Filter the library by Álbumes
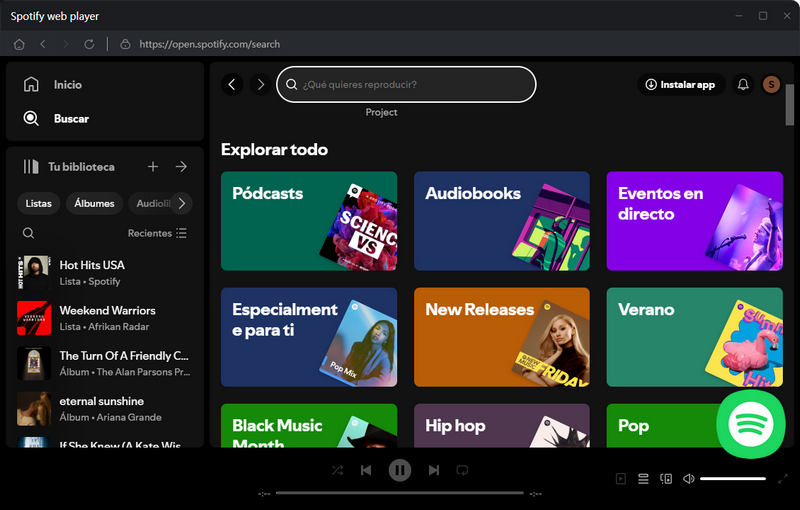Viewport: 800px width, 510px height. (x=94, y=203)
